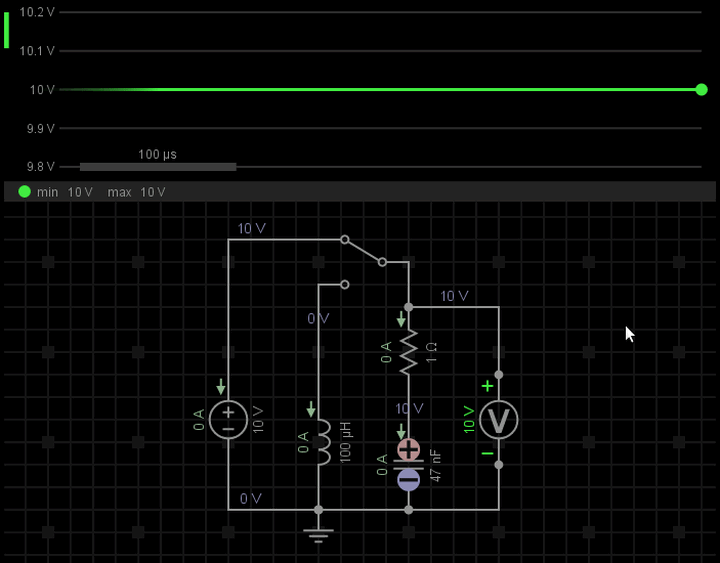720x563 pixels.
Task: Click the 10 V voltage source symbol
Action: [228, 419]
